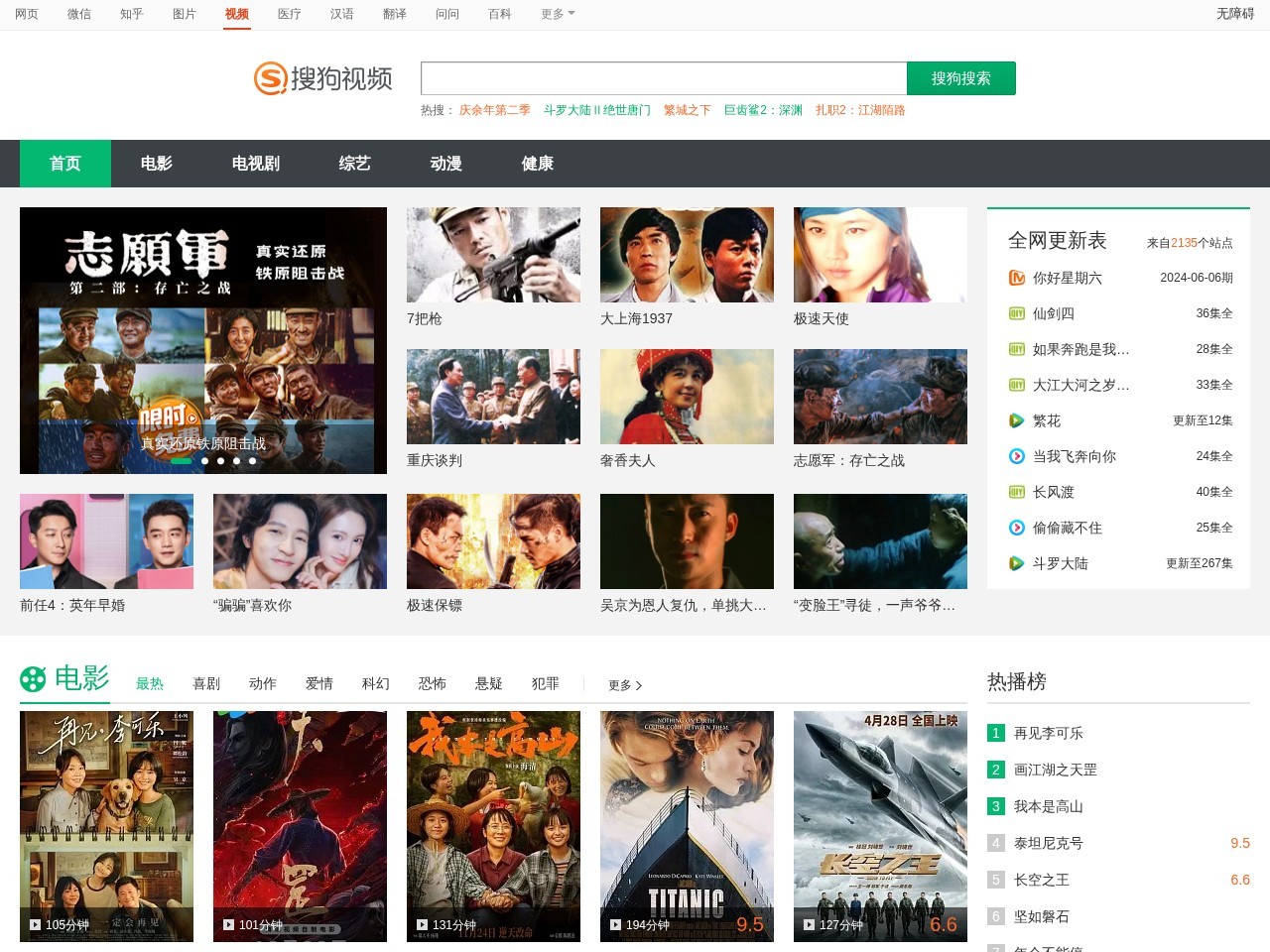The width and height of the screenshot is (1270, 952).
Task: Open the 动漫 section from the navigation bar
Action: coord(445,164)
